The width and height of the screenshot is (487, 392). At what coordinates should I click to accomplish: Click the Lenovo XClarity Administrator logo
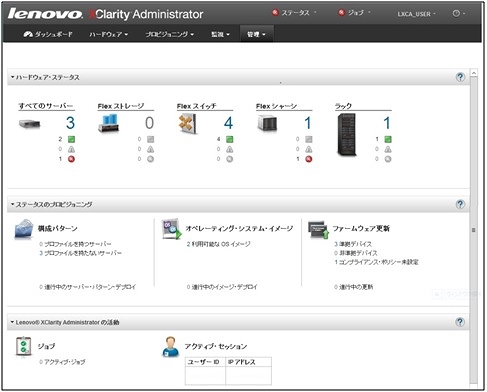[x=105, y=14]
